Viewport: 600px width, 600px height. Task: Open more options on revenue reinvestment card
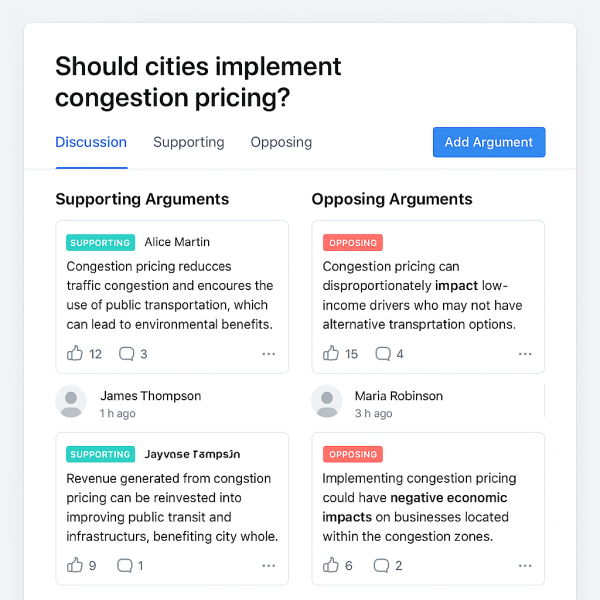point(268,566)
